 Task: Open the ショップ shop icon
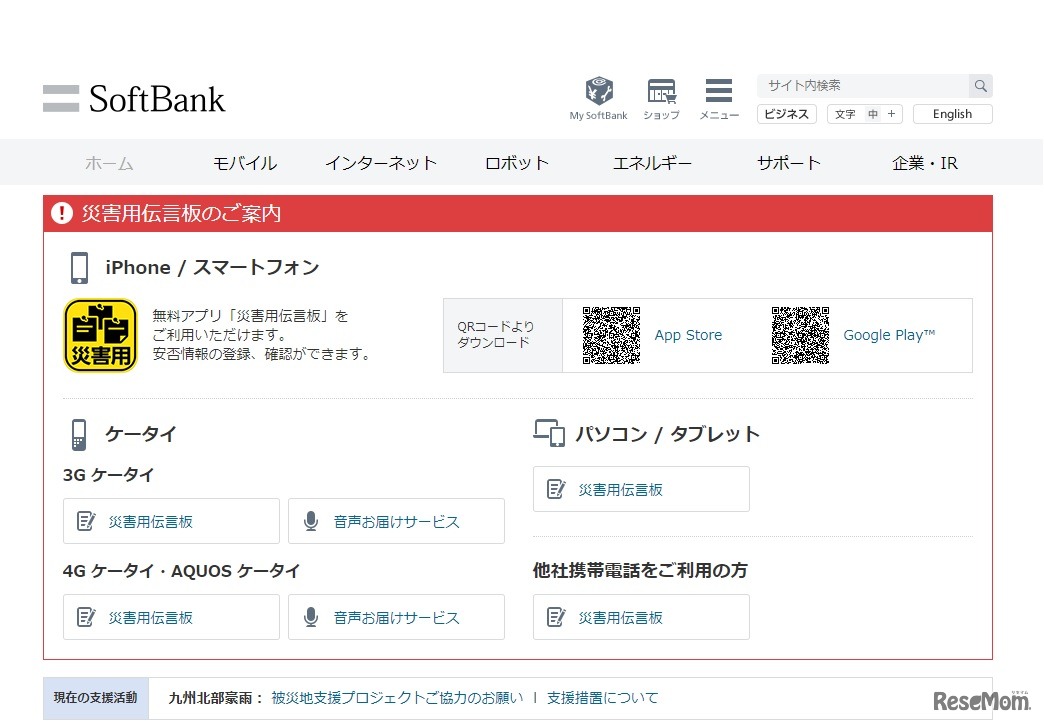[661, 98]
